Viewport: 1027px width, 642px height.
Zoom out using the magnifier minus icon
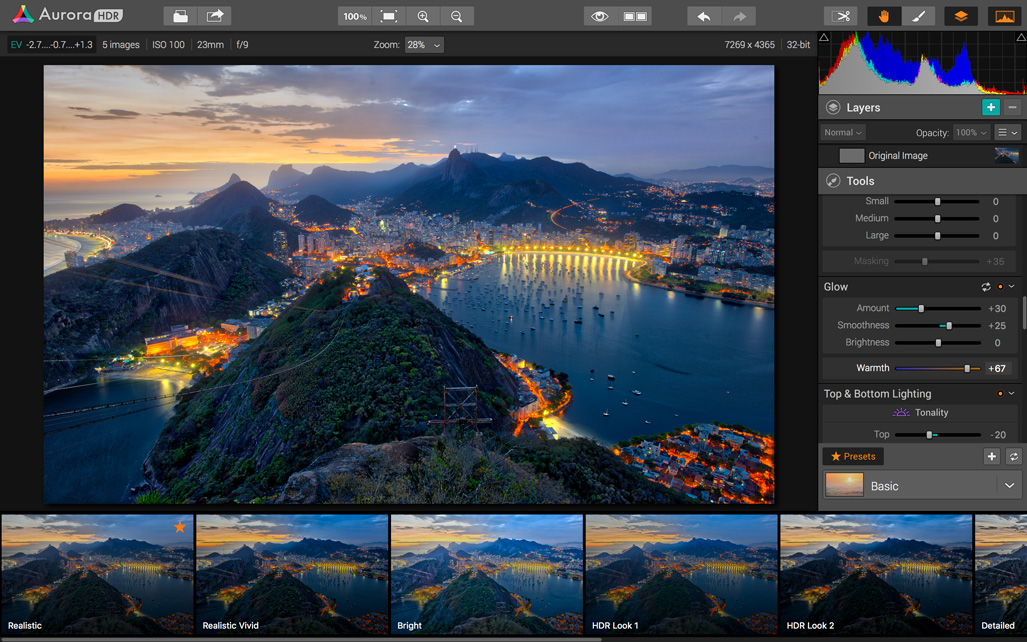[x=457, y=16]
